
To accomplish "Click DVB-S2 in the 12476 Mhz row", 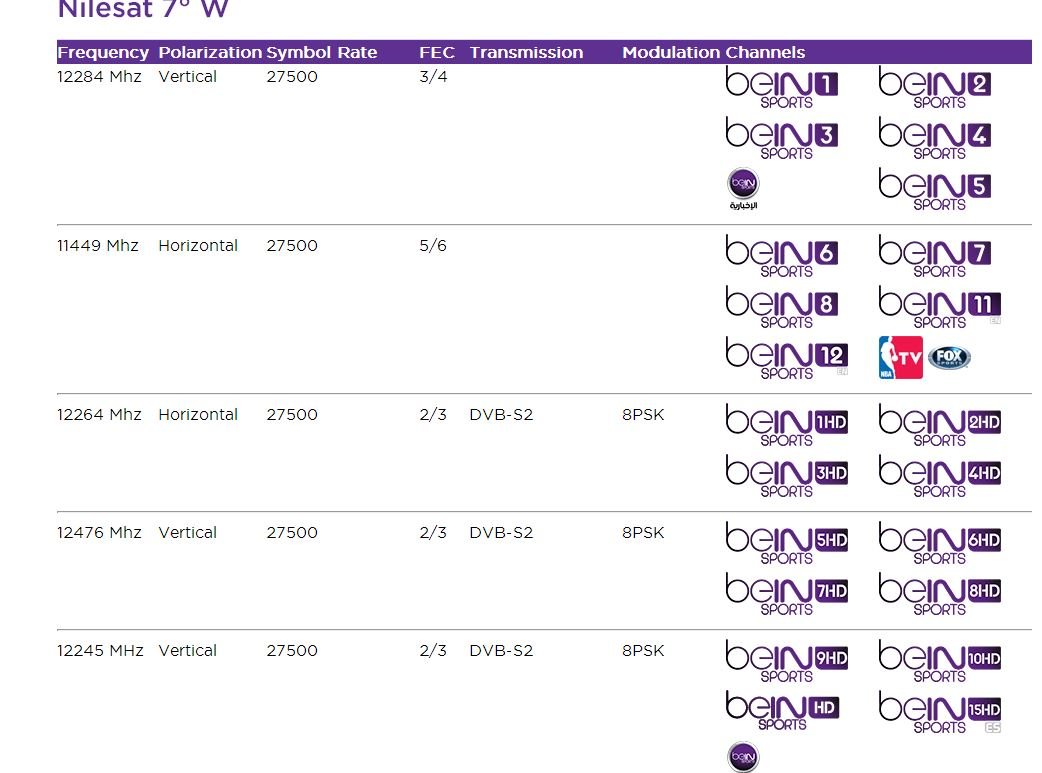I will [501, 532].
